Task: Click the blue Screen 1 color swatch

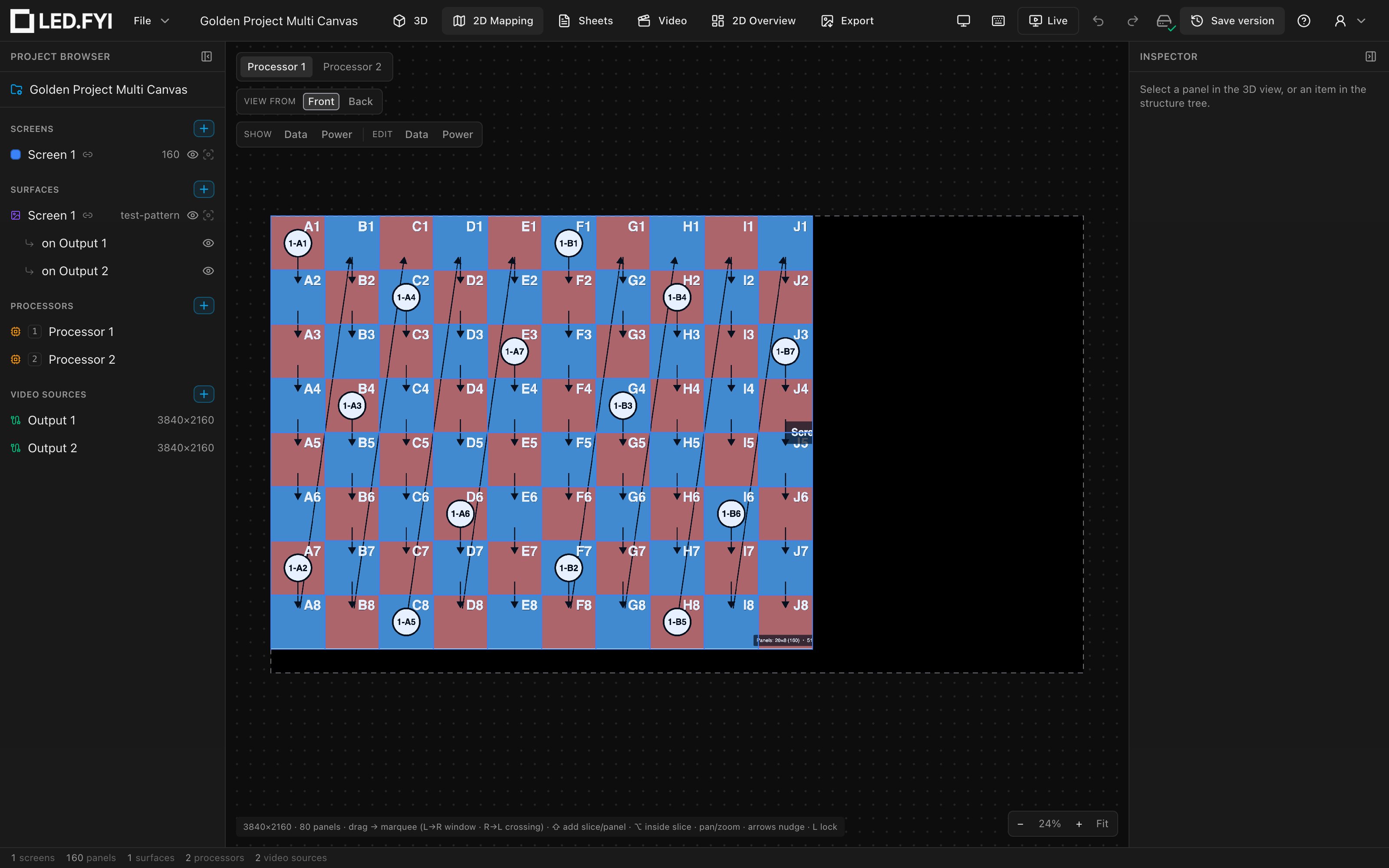Action: click(16, 155)
